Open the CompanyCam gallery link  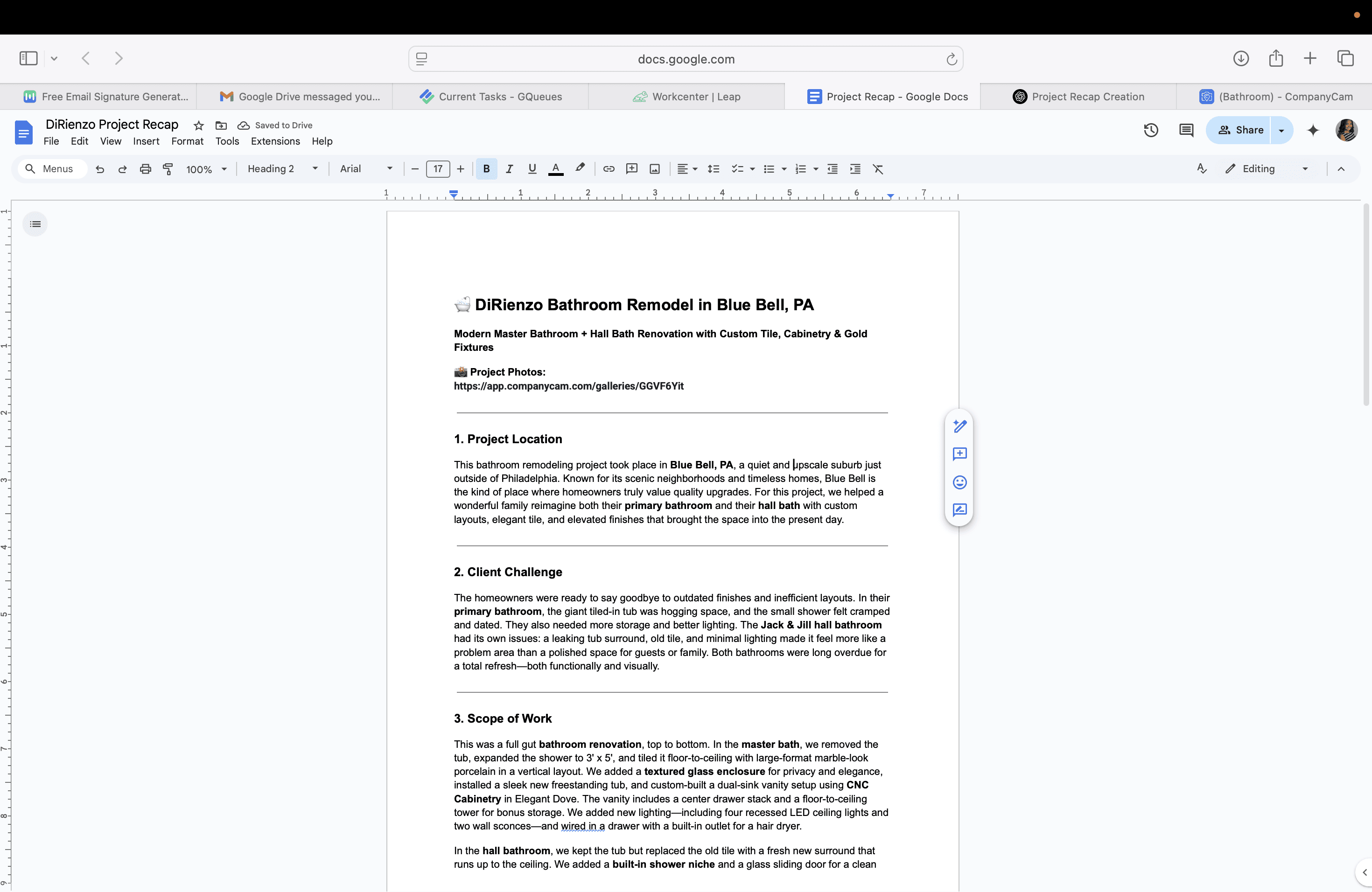tap(568, 386)
